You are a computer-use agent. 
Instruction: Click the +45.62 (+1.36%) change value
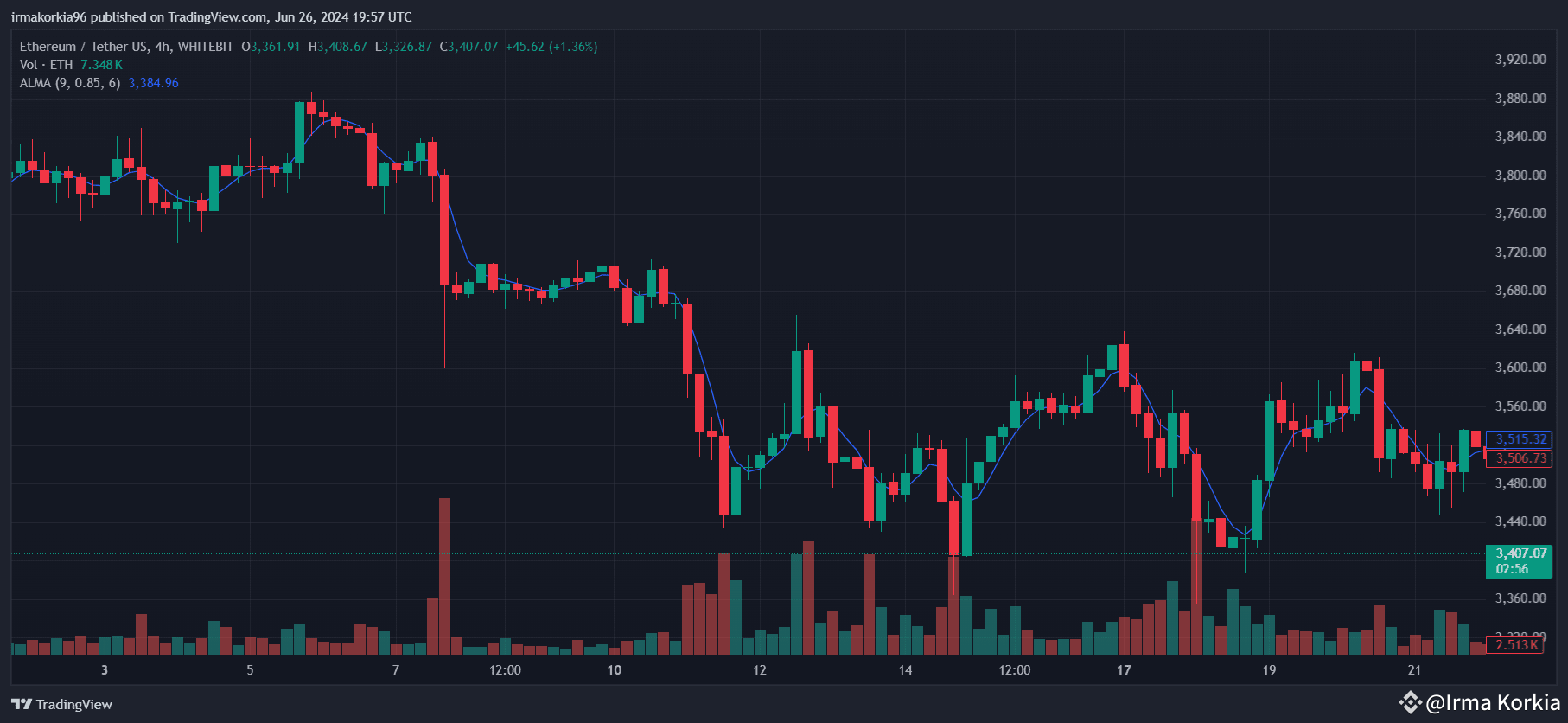click(x=551, y=47)
